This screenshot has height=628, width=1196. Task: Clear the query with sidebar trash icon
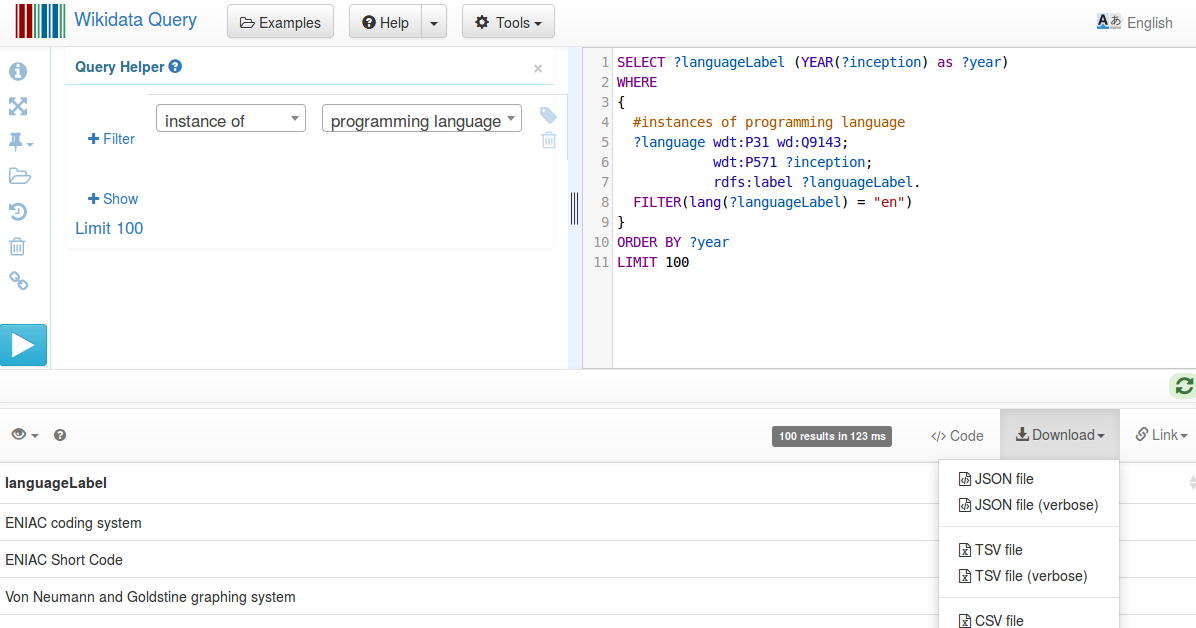18,246
